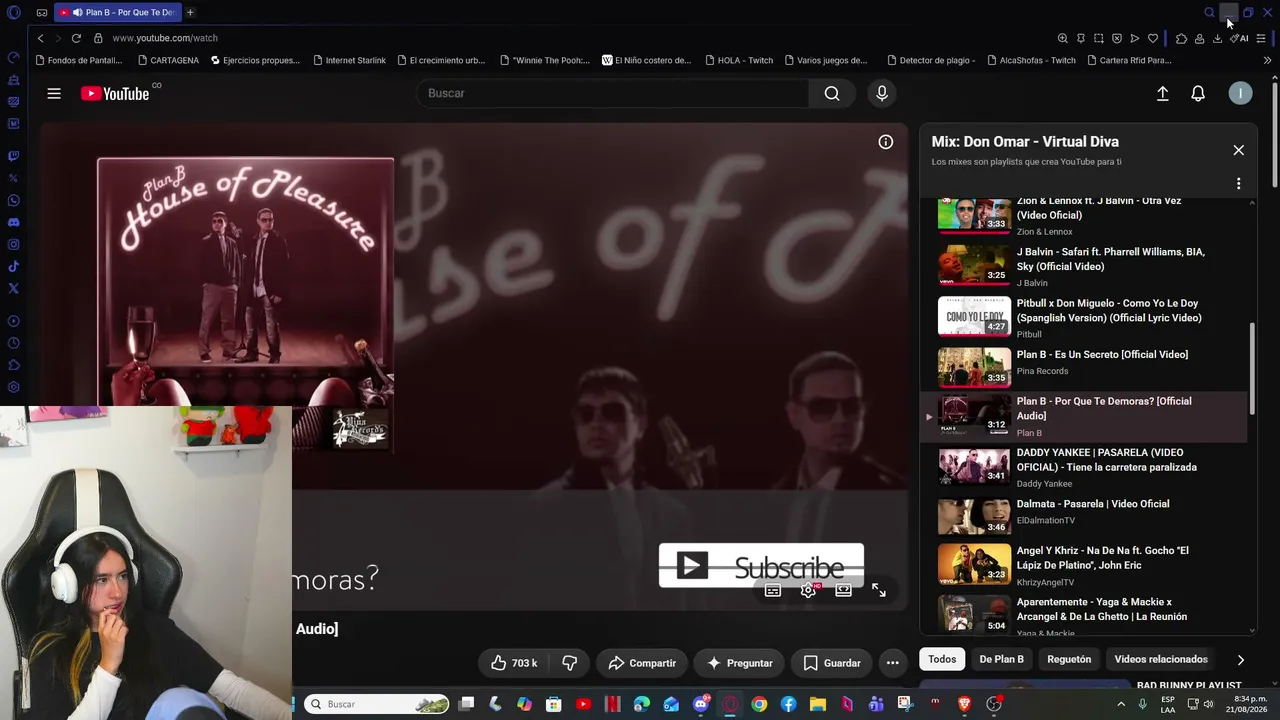Go to the YouTube home logo
The image size is (1280, 720).
point(115,93)
